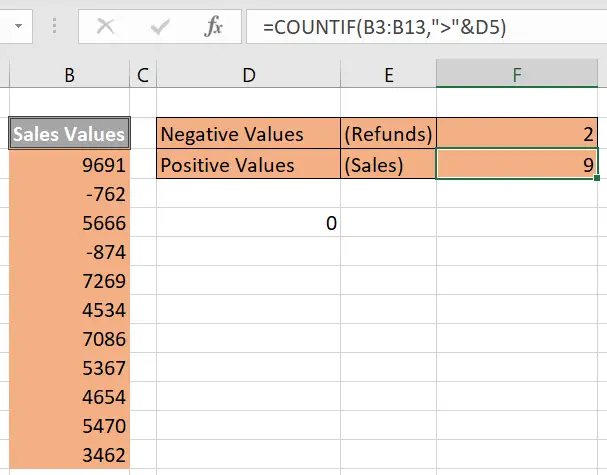The image size is (607, 475).
Task: Click the (Sales) cell
Action: (388, 163)
